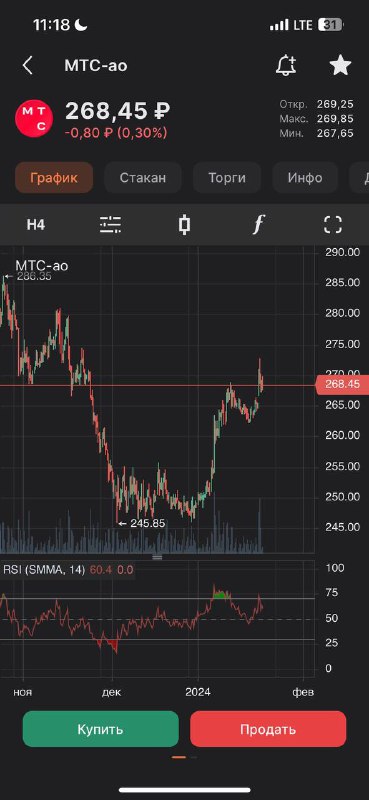Tap the фев date axis label
The height and width of the screenshot is (800, 369).
click(x=303, y=692)
